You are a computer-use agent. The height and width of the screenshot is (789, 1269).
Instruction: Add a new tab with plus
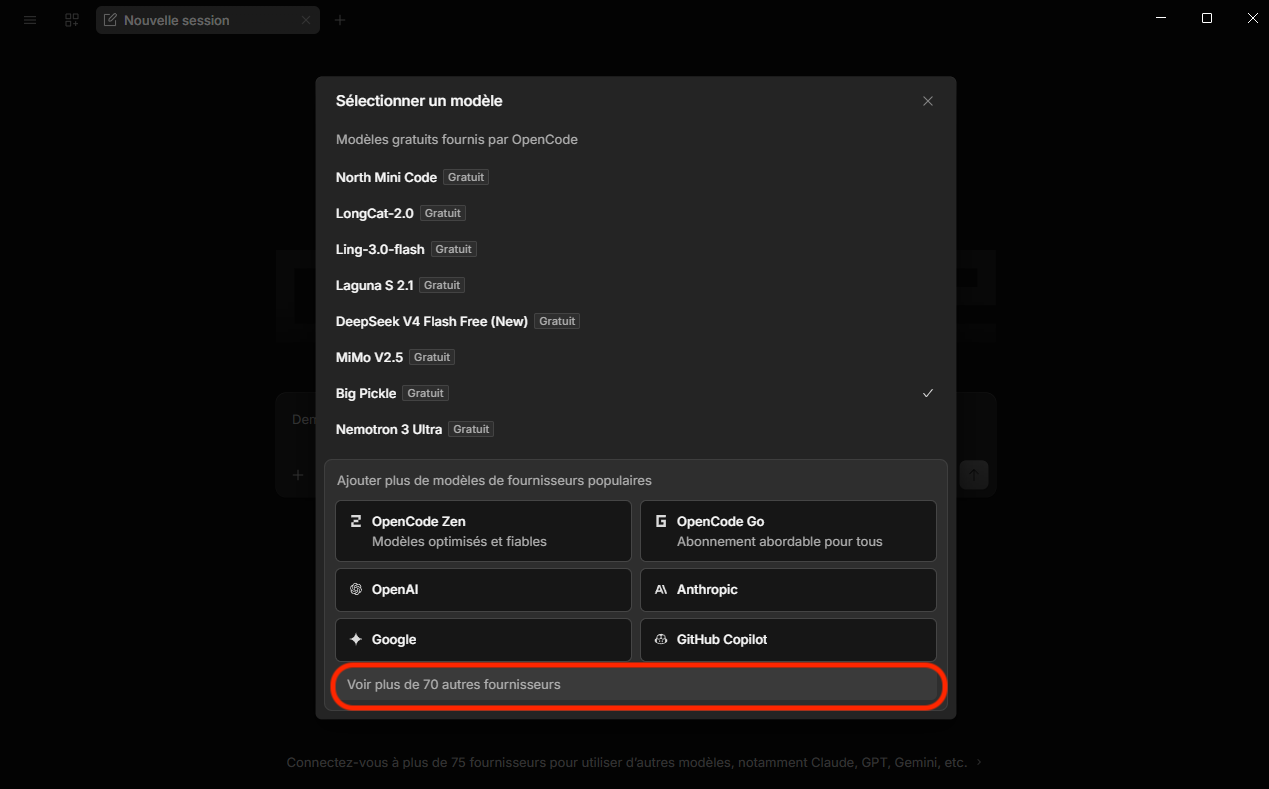click(340, 20)
